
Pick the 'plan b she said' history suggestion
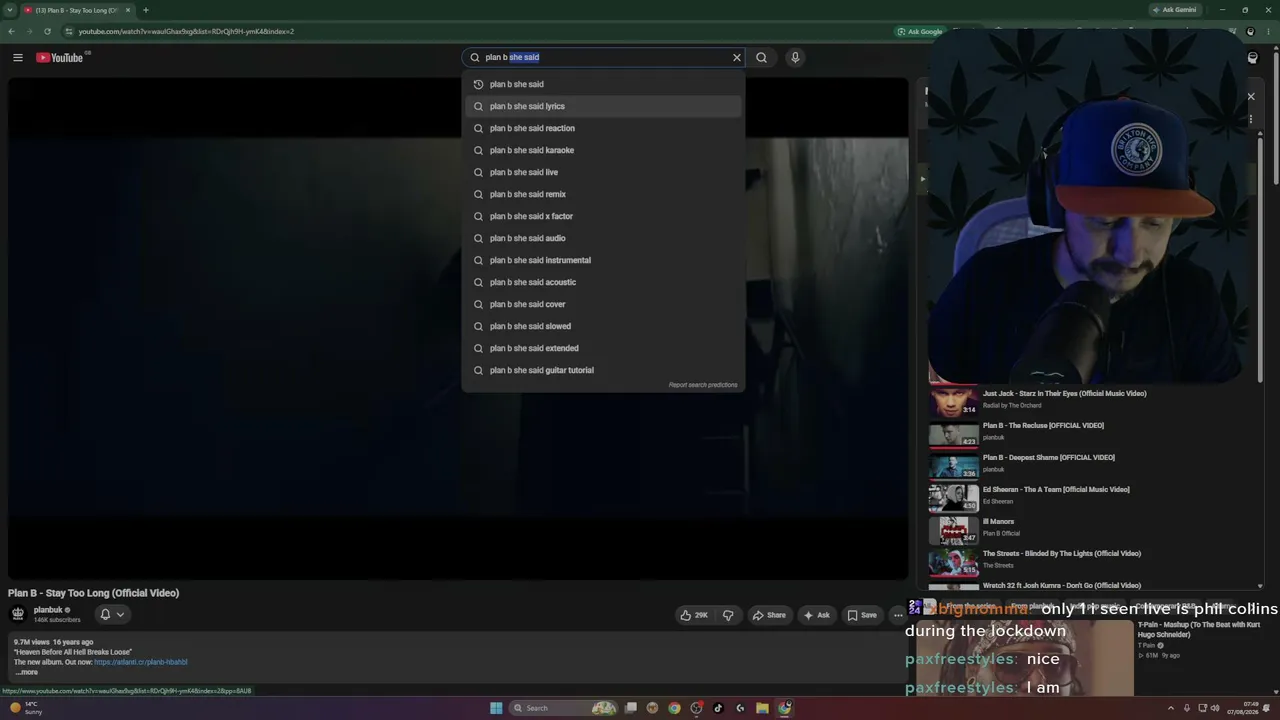[603, 84]
